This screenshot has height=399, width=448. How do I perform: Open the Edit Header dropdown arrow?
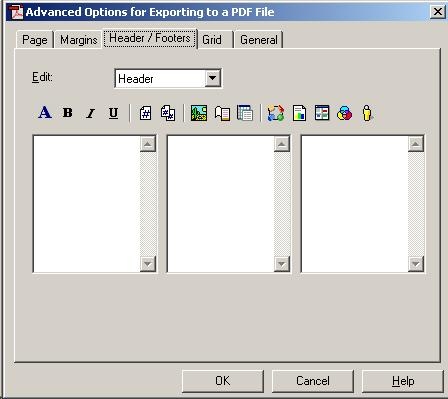pos(213,79)
